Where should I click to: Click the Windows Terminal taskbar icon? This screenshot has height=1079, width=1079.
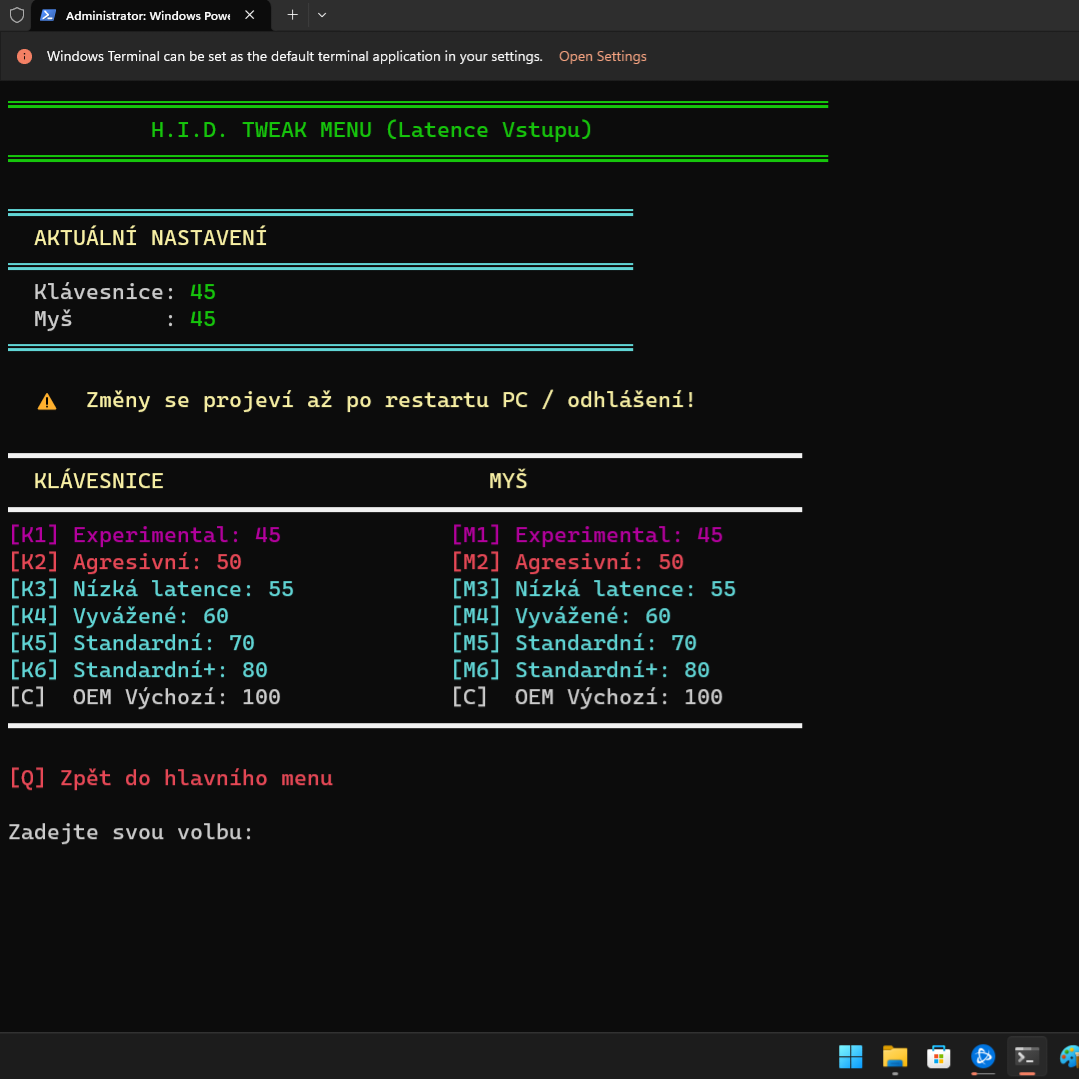(x=1026, y=1056)
